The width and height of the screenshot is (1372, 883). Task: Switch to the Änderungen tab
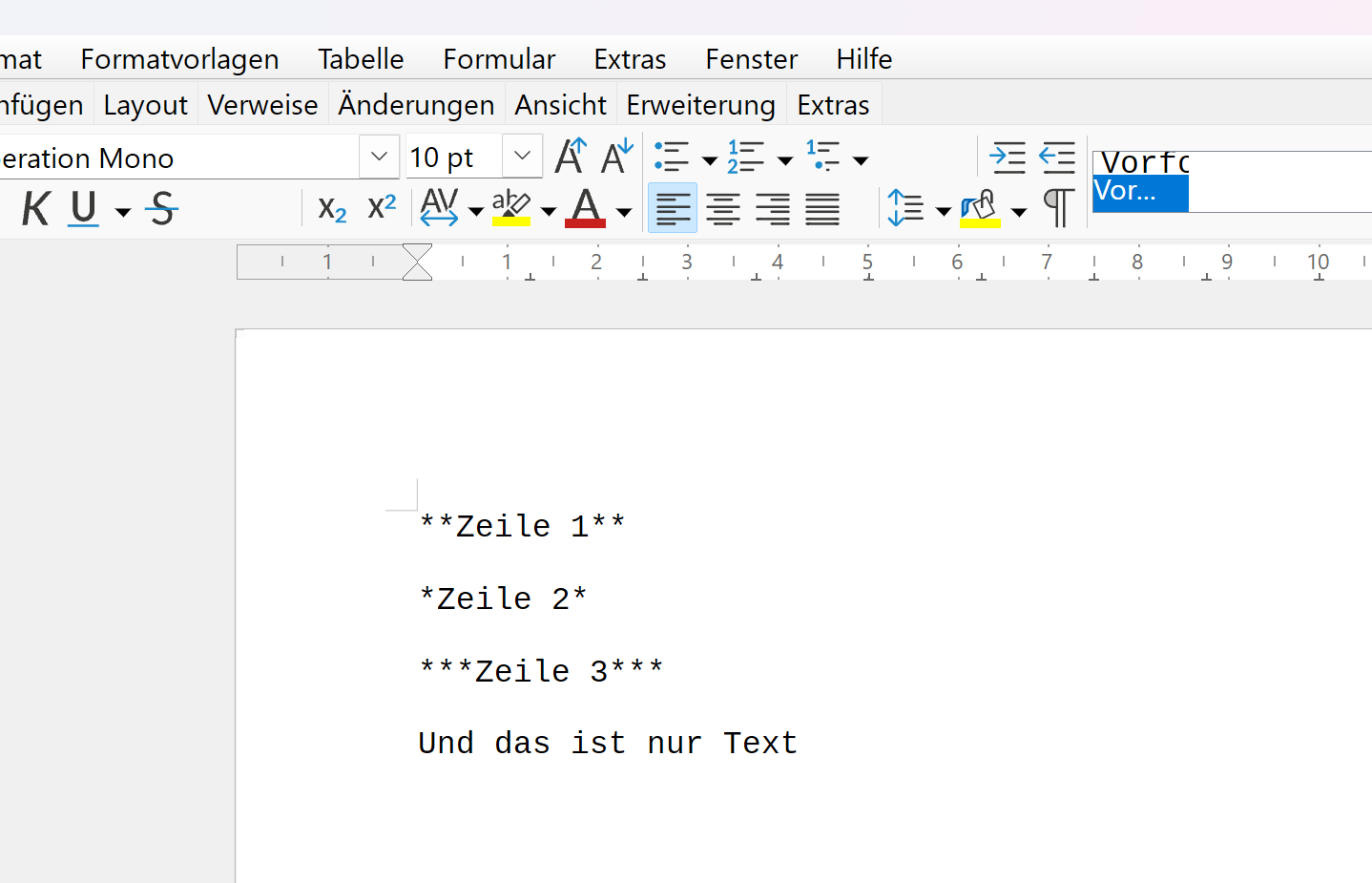(416, 105)
